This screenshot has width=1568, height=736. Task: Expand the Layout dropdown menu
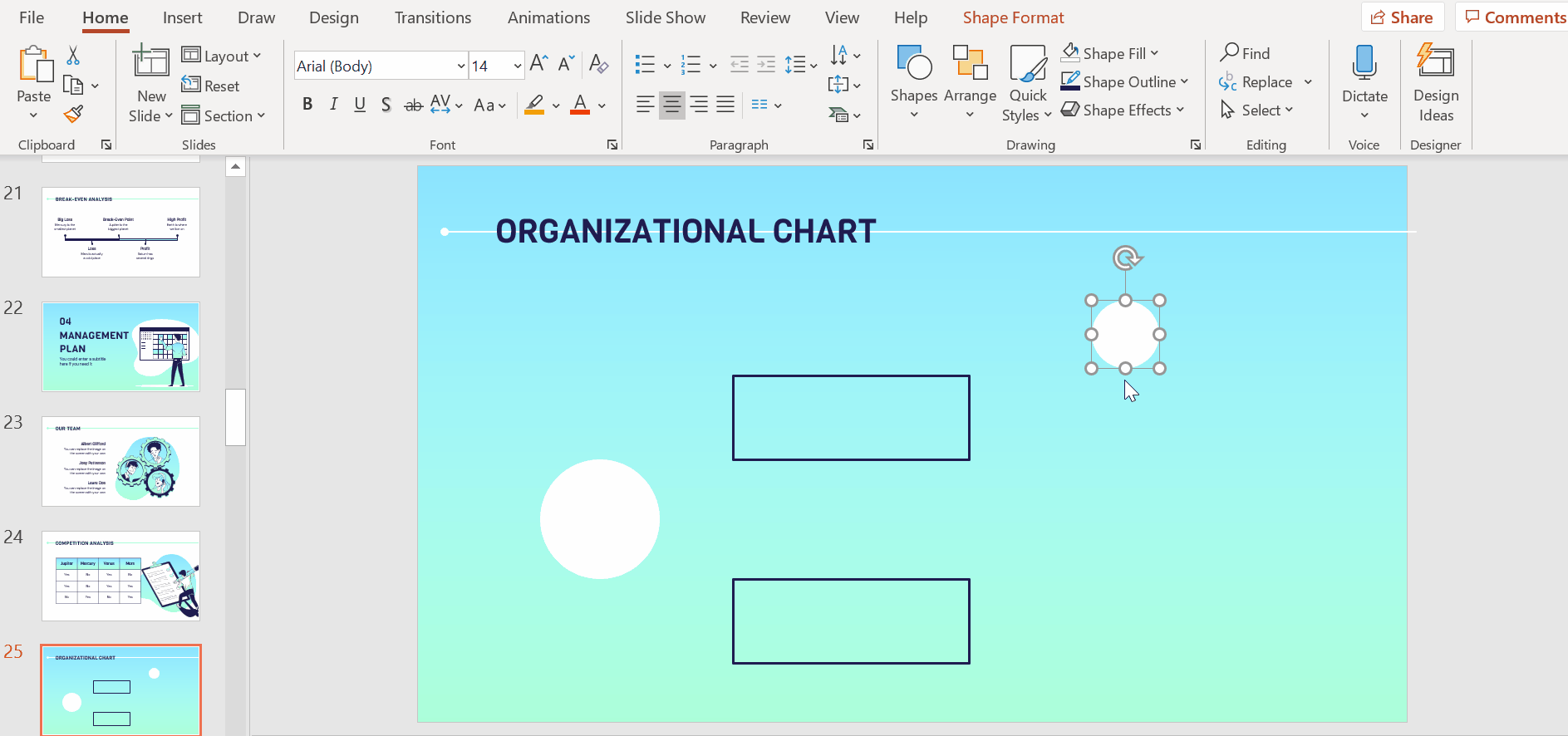[x=222, y=56]
